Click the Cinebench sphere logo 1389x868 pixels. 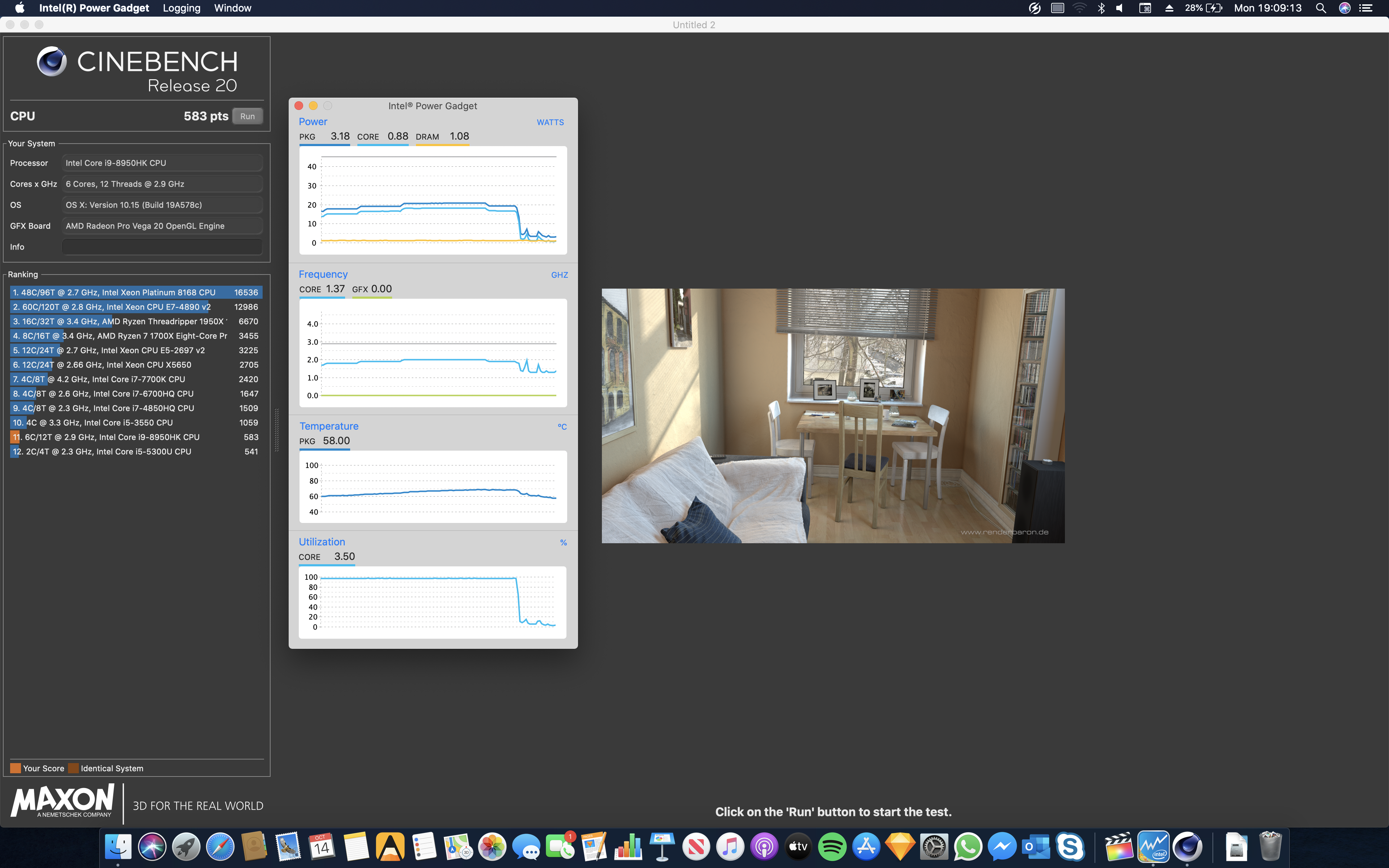pyautogui.click(x=52, y=61)
